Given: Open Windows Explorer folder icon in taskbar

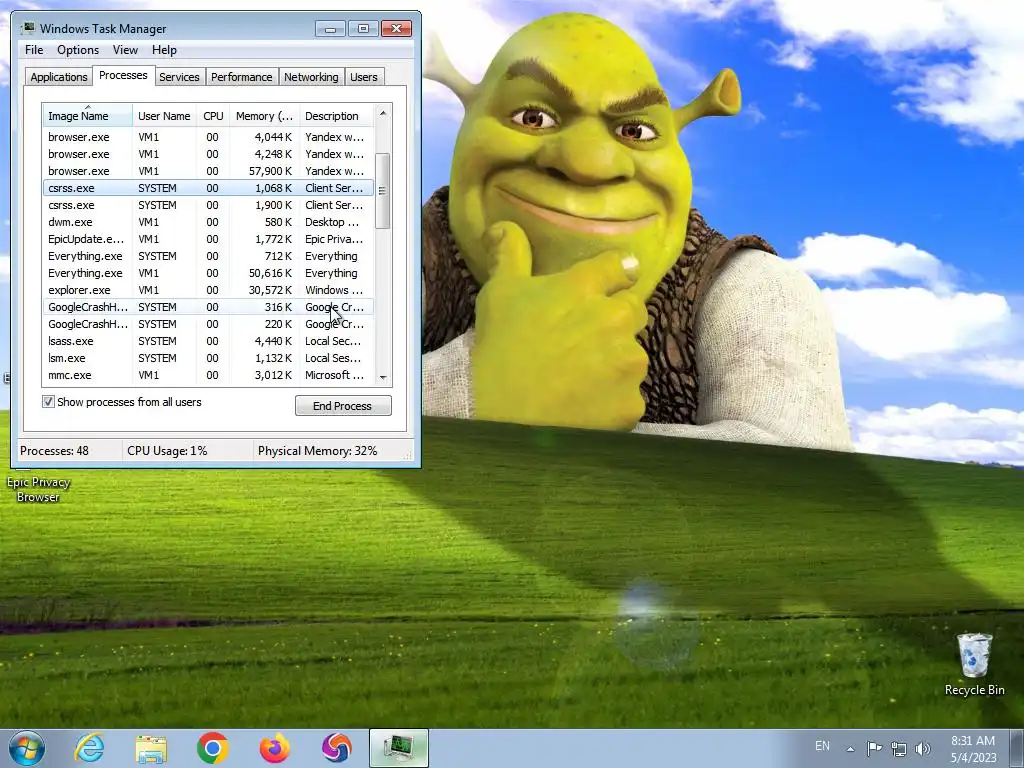Looking at the screenshot, I should click(151, 748).
